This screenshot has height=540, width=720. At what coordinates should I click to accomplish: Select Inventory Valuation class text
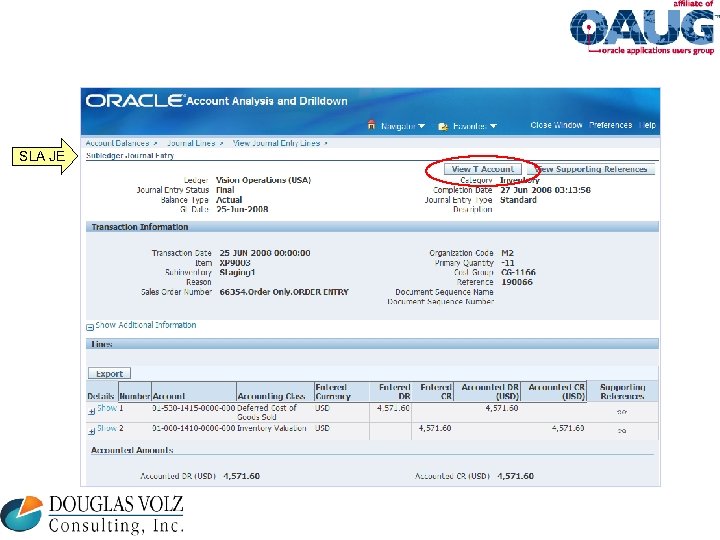pyautogui.click(x=271, y=428)
